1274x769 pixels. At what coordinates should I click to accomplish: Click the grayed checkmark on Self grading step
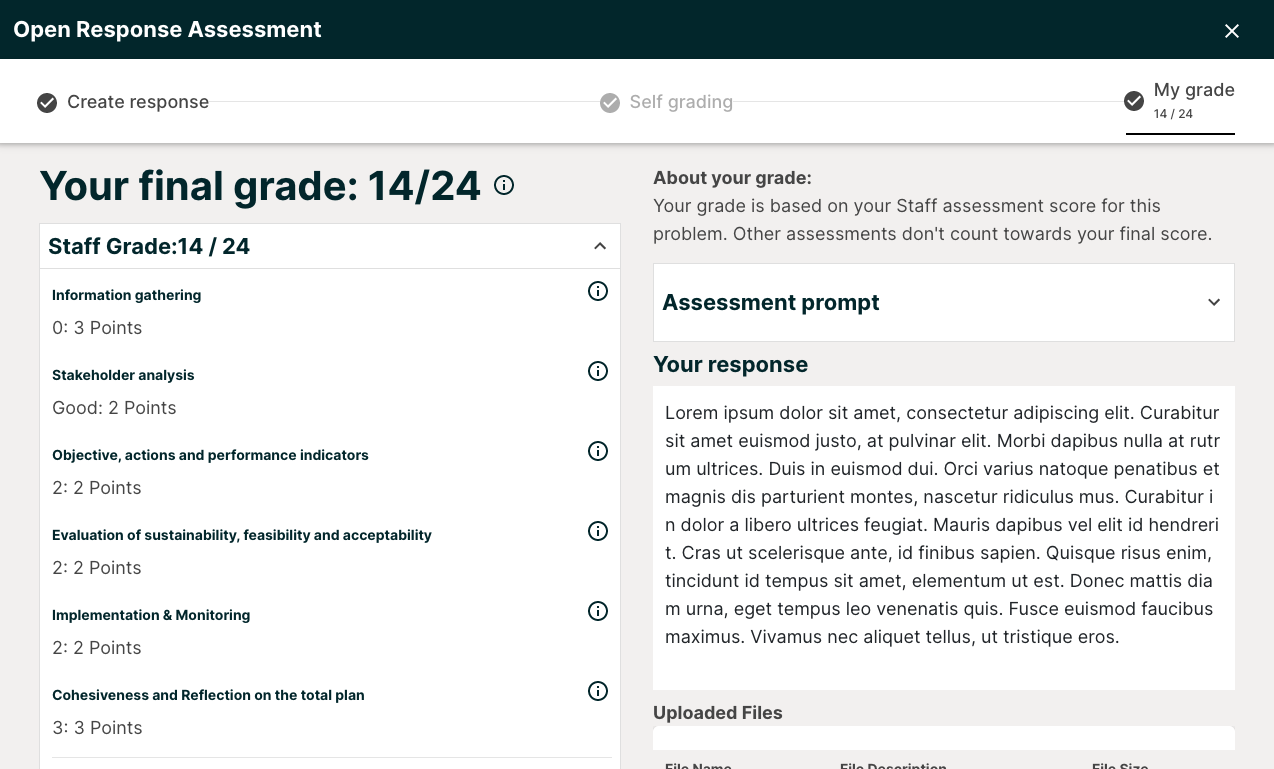click(x=610, y=102)
